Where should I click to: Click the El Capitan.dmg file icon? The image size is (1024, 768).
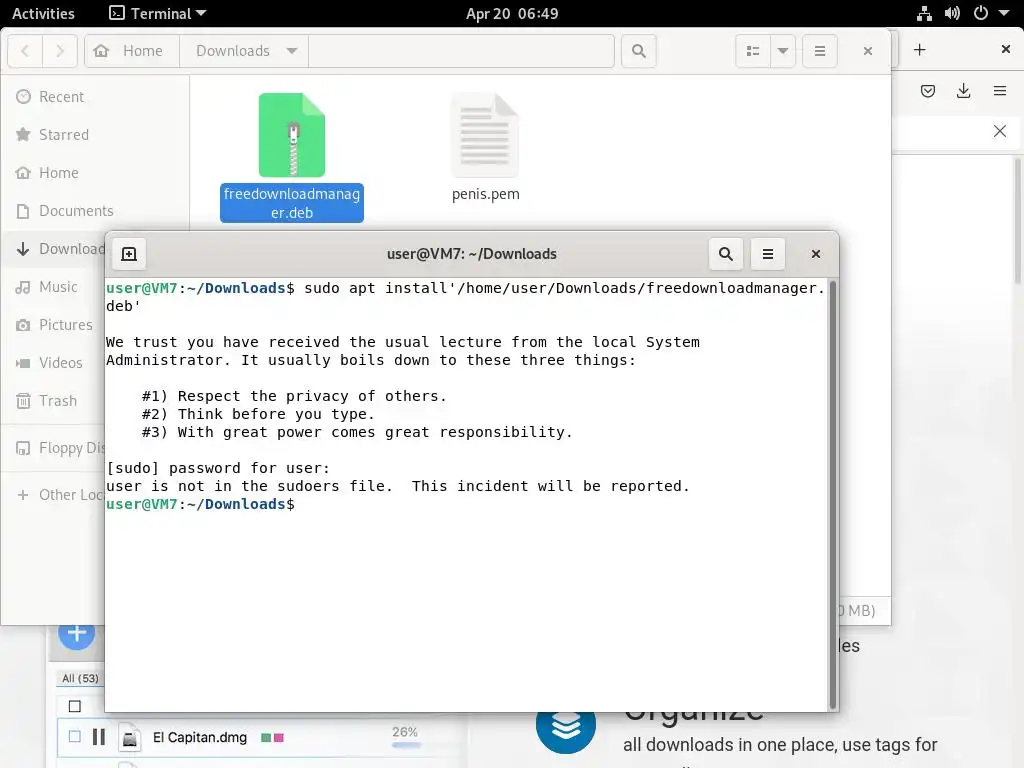pyautogui.click(x=130, y=737)
